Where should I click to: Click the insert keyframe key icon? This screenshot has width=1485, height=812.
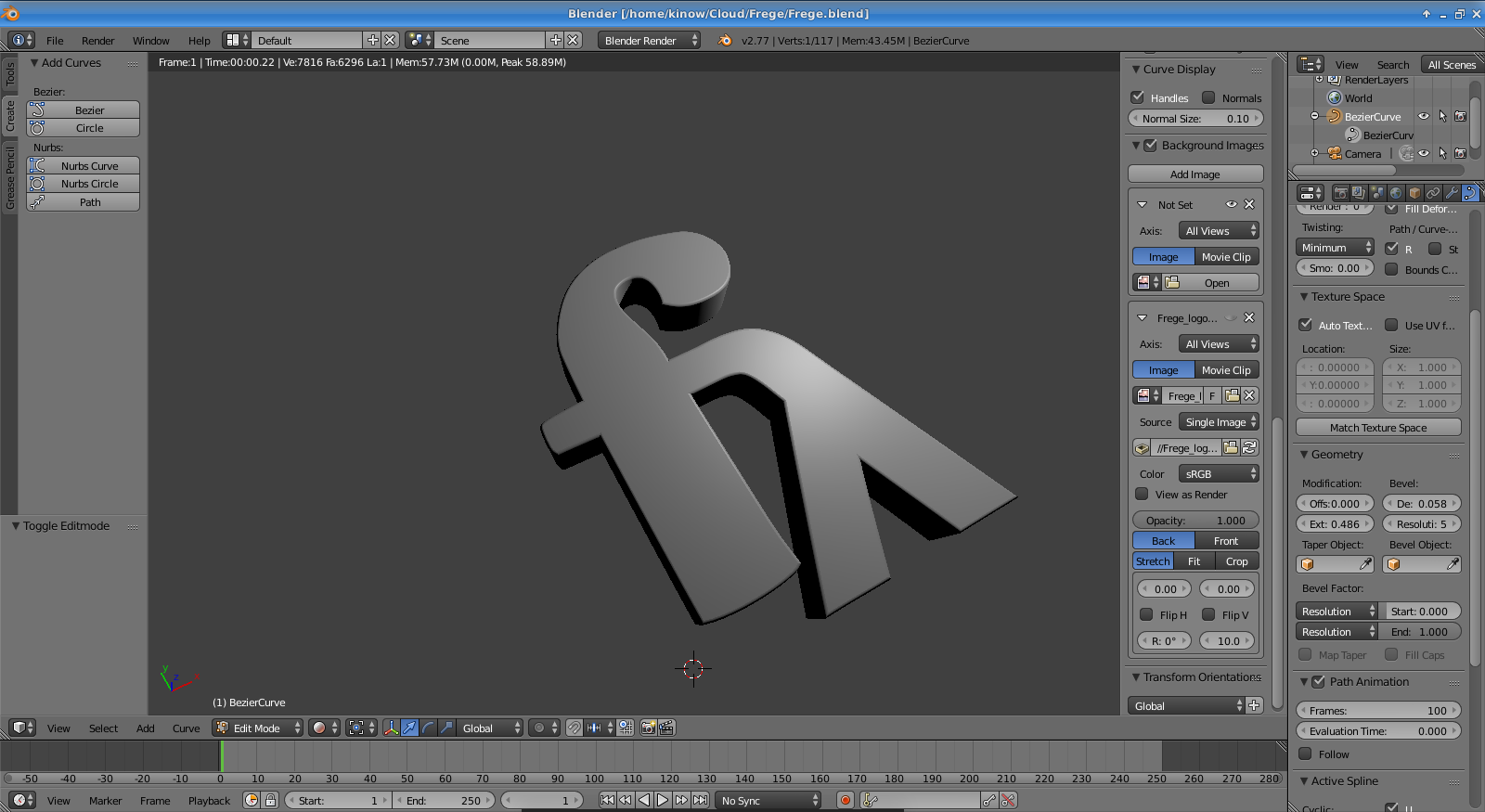[x=989, y=800]
